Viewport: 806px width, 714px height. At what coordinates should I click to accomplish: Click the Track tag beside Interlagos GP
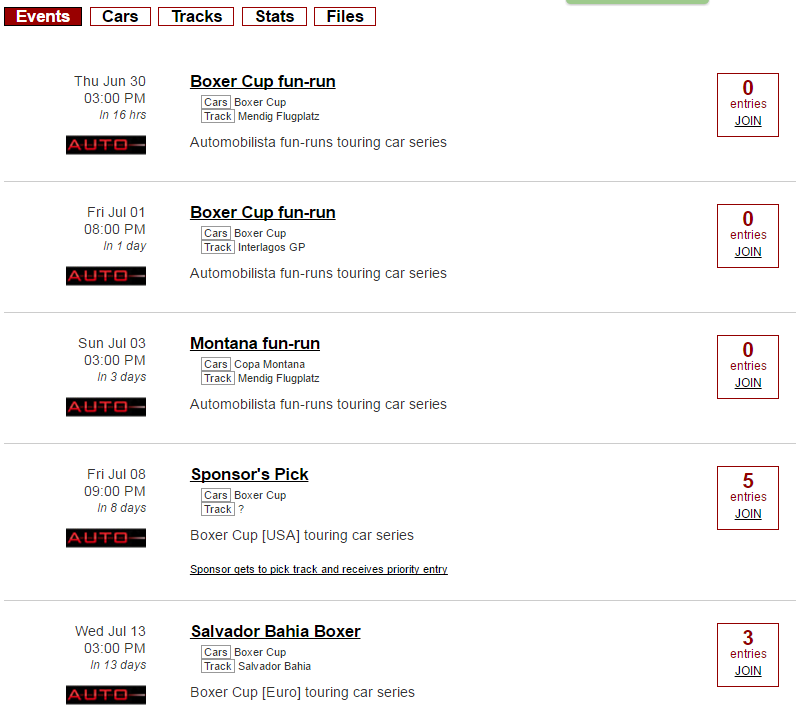point(218,247)
